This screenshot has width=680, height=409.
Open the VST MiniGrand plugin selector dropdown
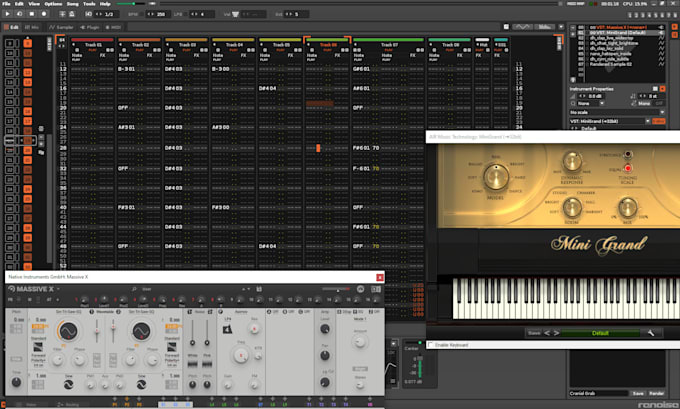[610, 121]
